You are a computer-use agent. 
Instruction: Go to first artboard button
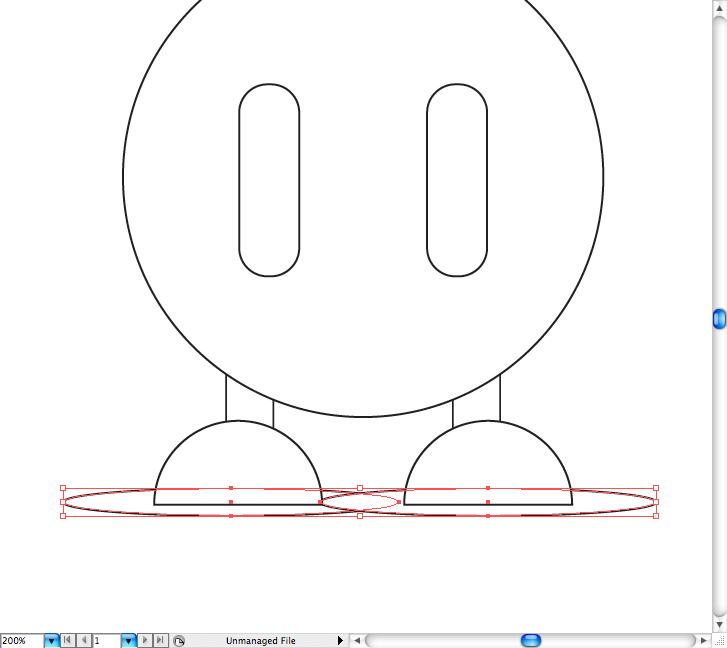click(x=67, y=640)
